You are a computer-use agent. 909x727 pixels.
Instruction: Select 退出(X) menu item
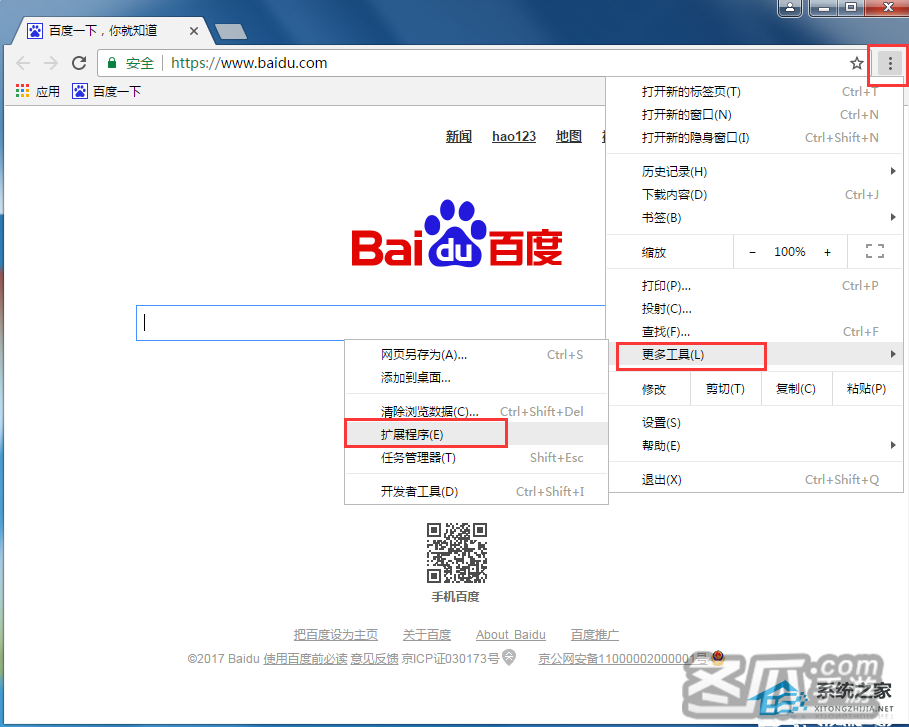(755, 479)
